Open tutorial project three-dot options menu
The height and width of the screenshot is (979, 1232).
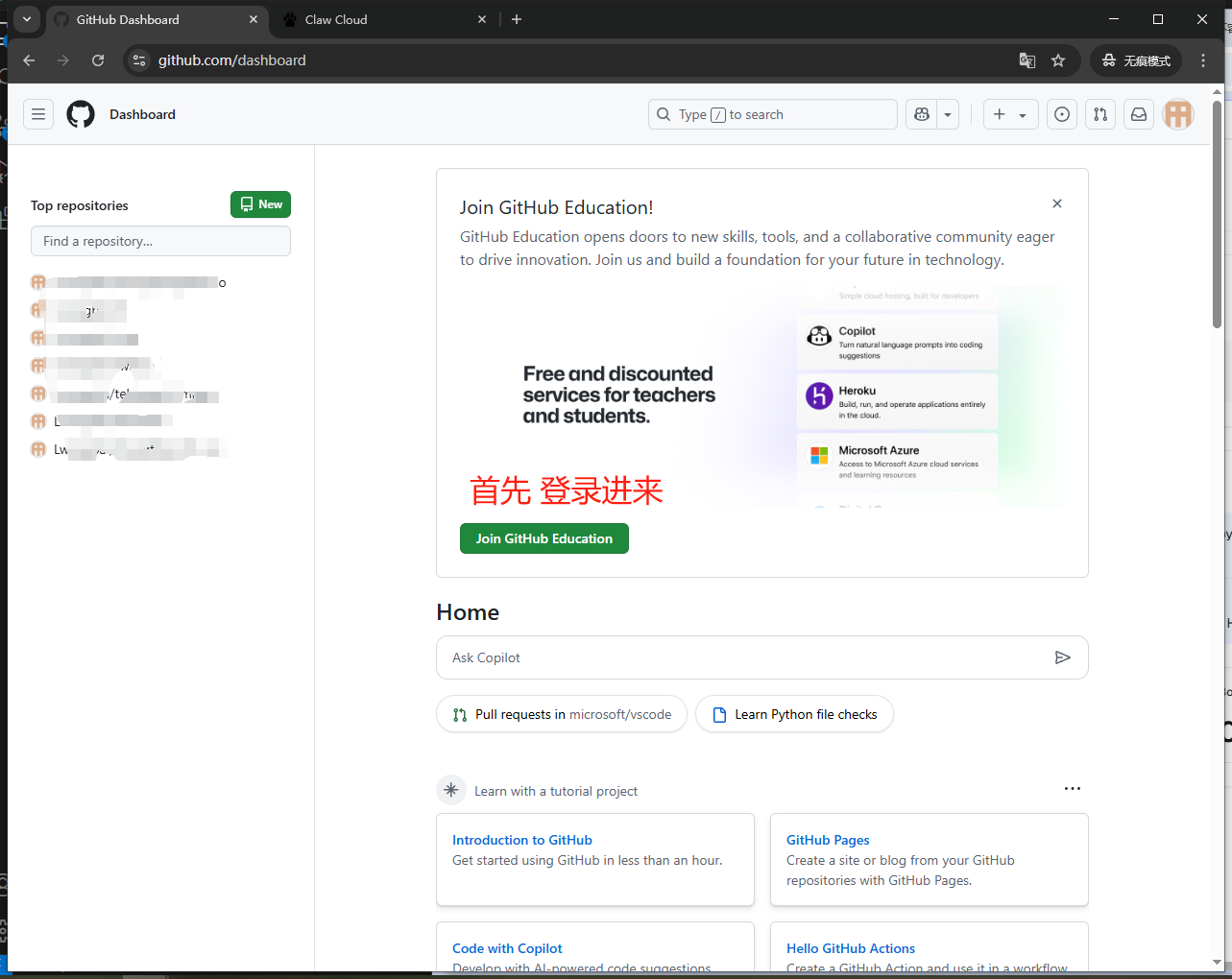1072,789
